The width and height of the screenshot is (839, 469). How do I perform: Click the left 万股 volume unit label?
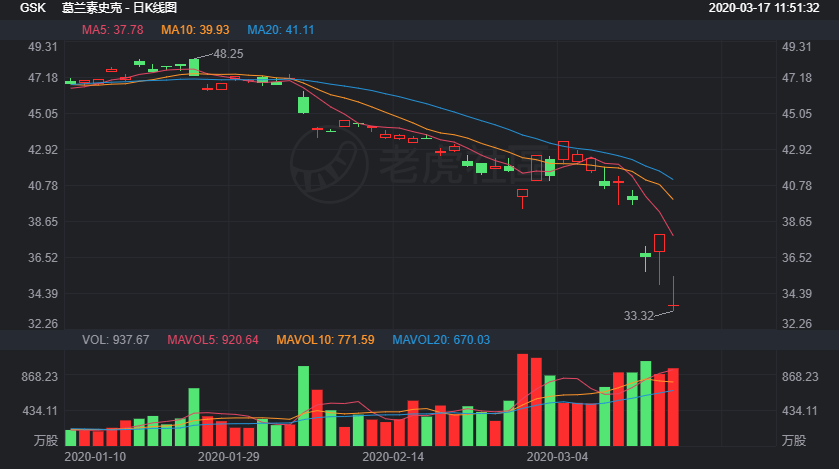[45, 441]
